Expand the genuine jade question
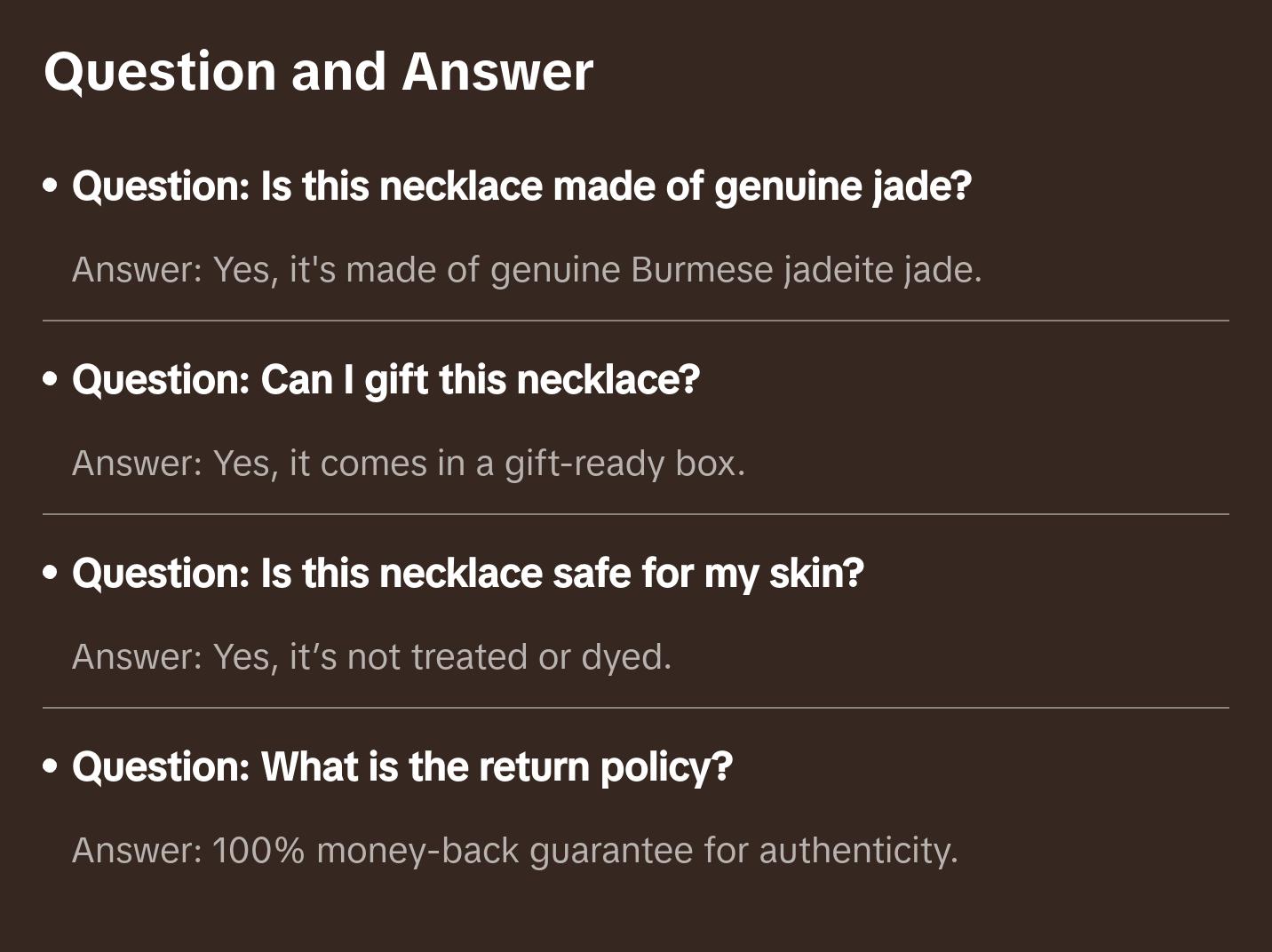The height and width of the screenshot is (952, 1272). (x=521, y=186)
